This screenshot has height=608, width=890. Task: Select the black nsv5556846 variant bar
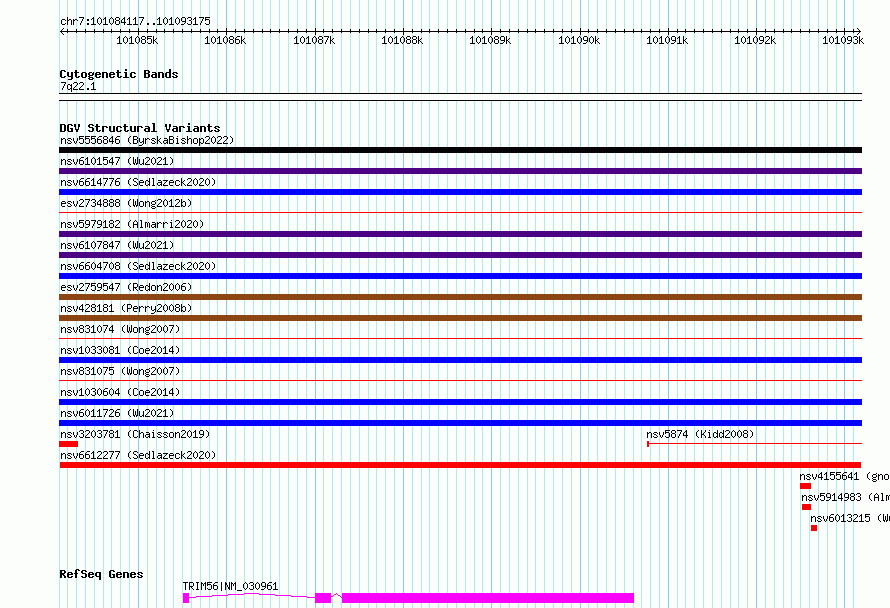pos(460,150)
